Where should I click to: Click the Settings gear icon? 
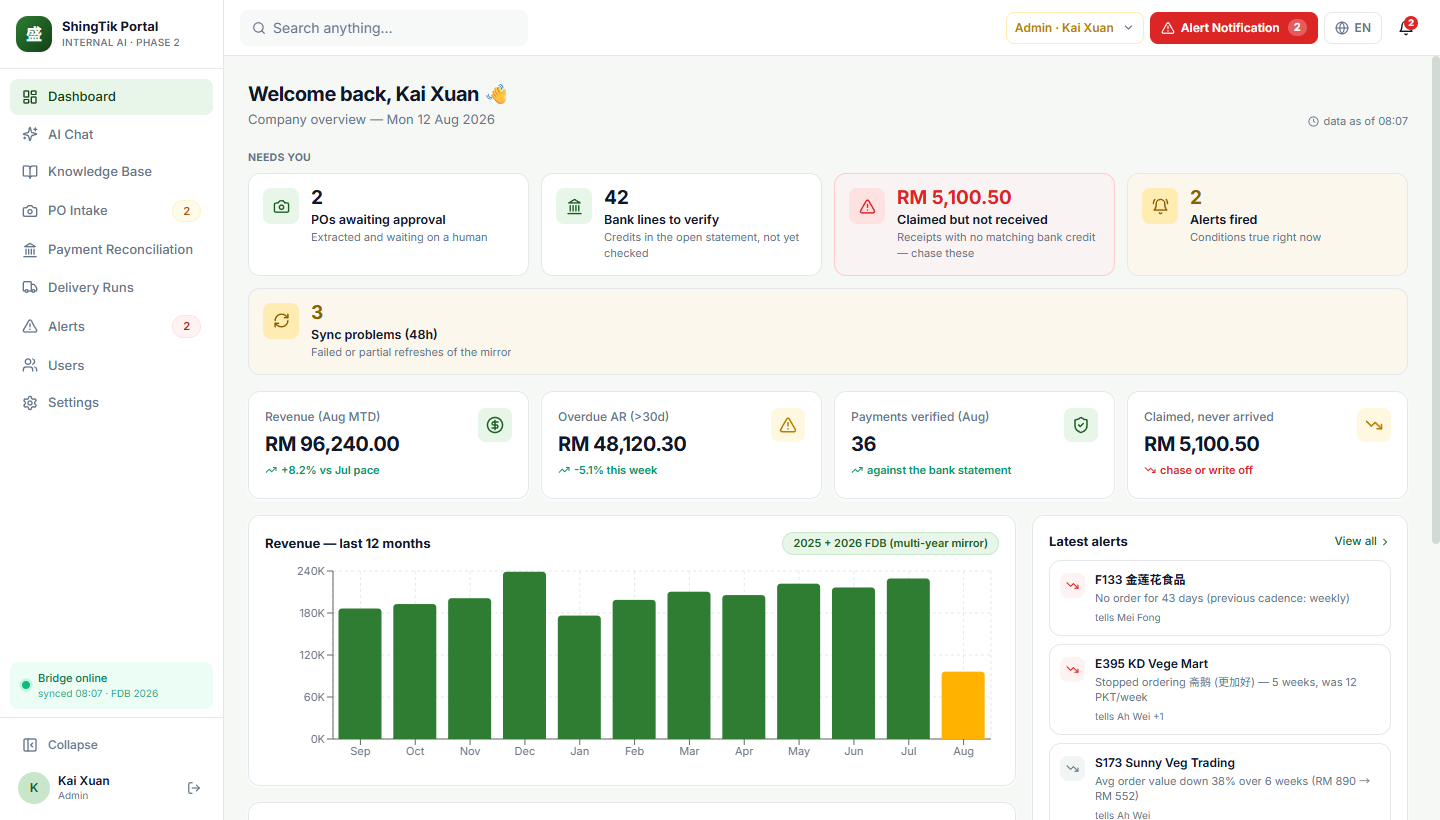(30, 403)
